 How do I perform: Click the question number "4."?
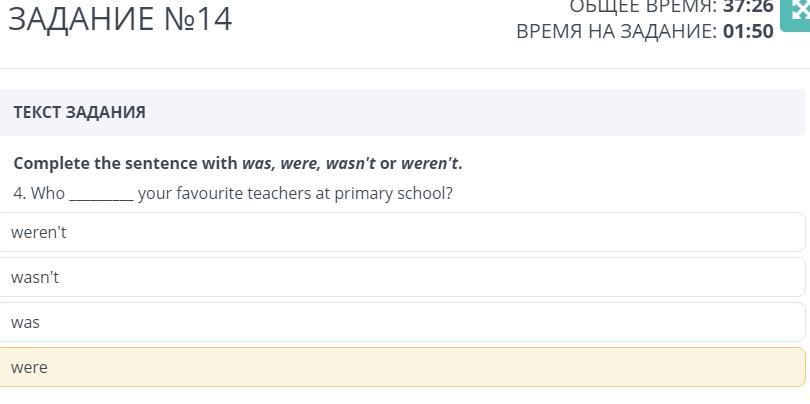20,193
